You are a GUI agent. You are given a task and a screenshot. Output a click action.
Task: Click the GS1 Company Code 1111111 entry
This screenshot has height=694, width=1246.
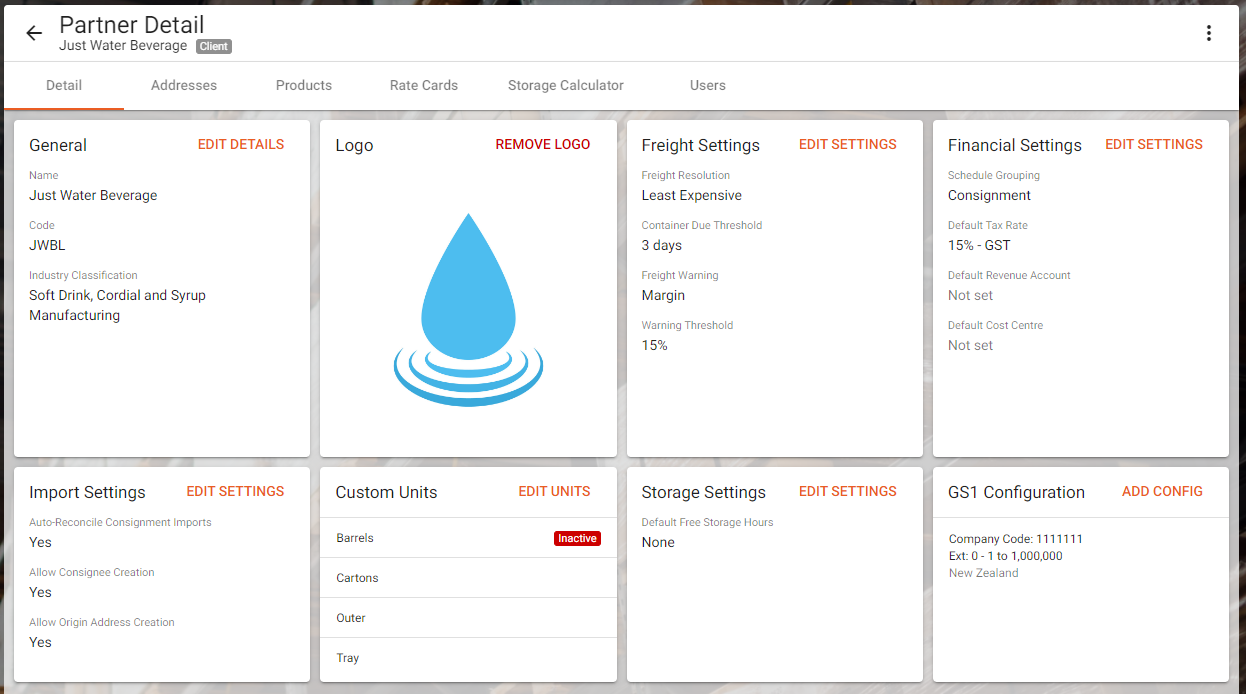point(1016,539)
